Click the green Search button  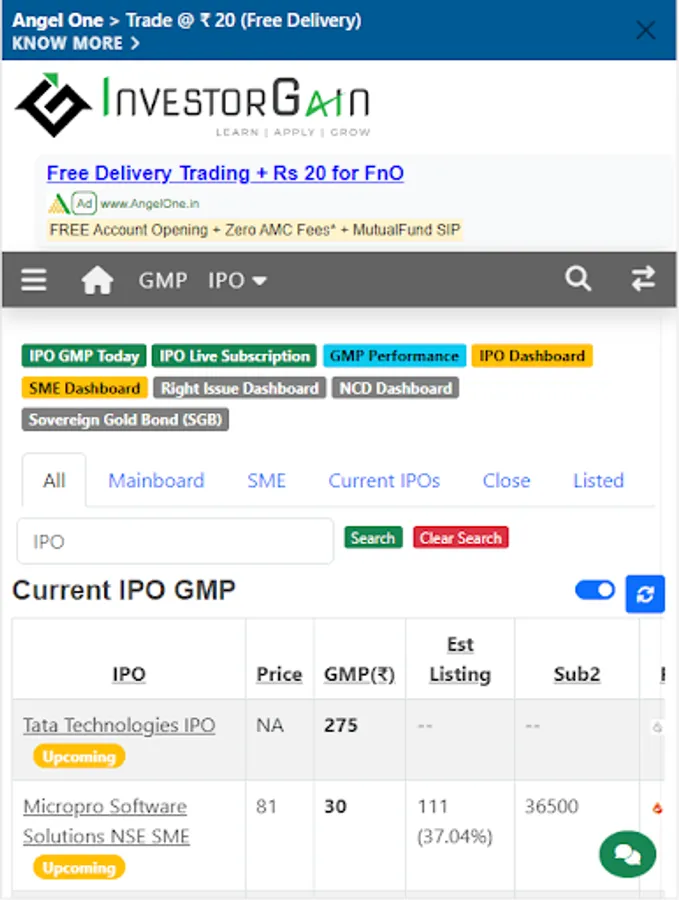[x=373, y=538]
